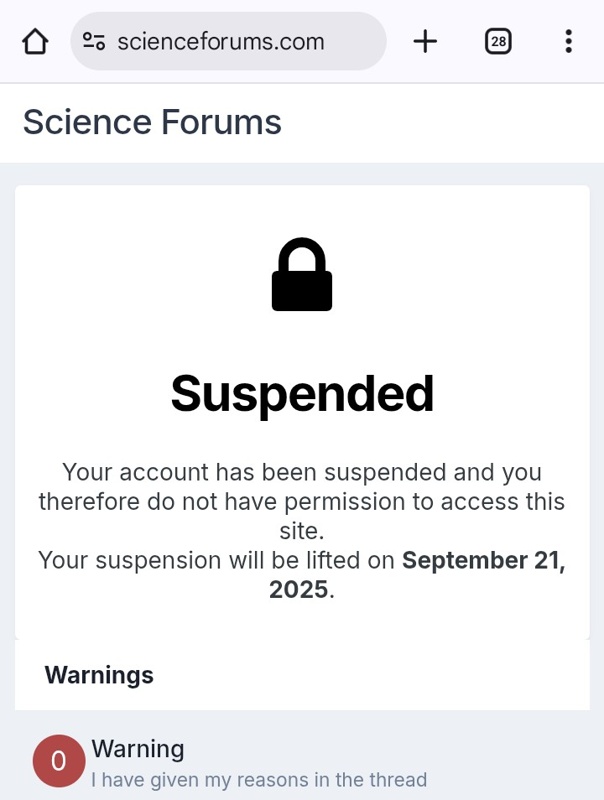Open site information tune icon
Screen dimensions: 604x800
(94, 41)
